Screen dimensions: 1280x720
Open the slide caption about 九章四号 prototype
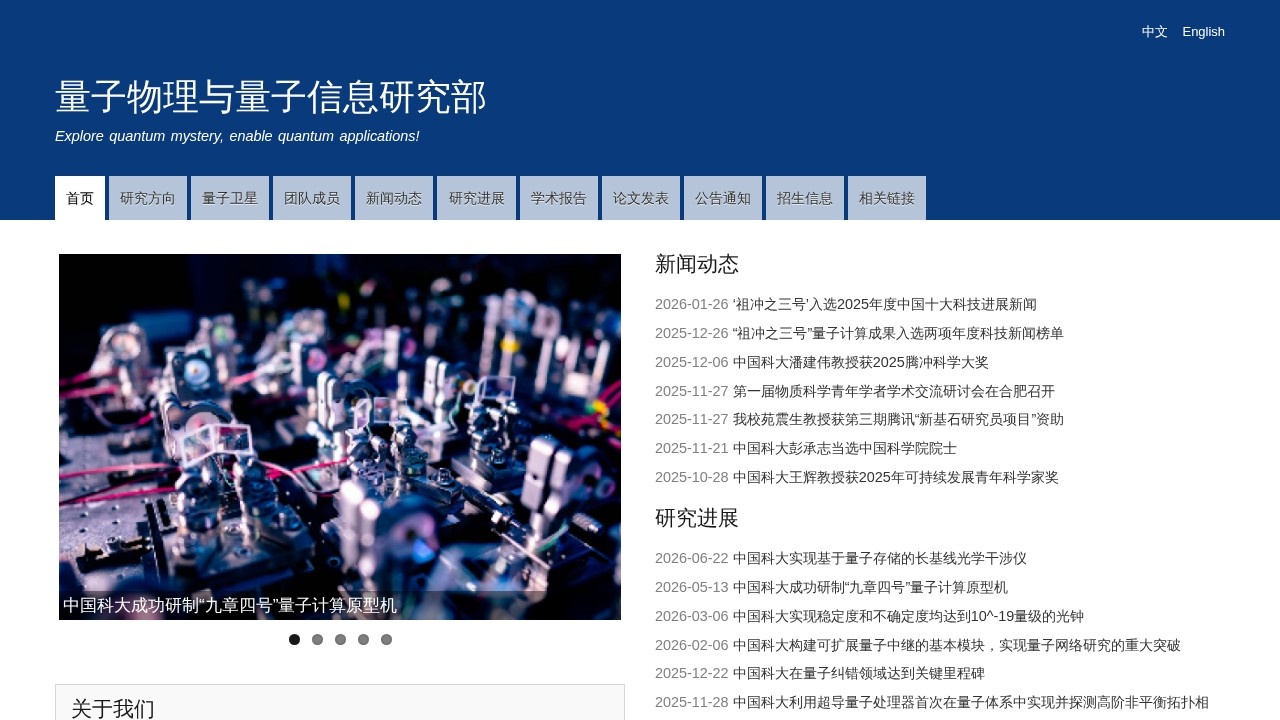230,605
